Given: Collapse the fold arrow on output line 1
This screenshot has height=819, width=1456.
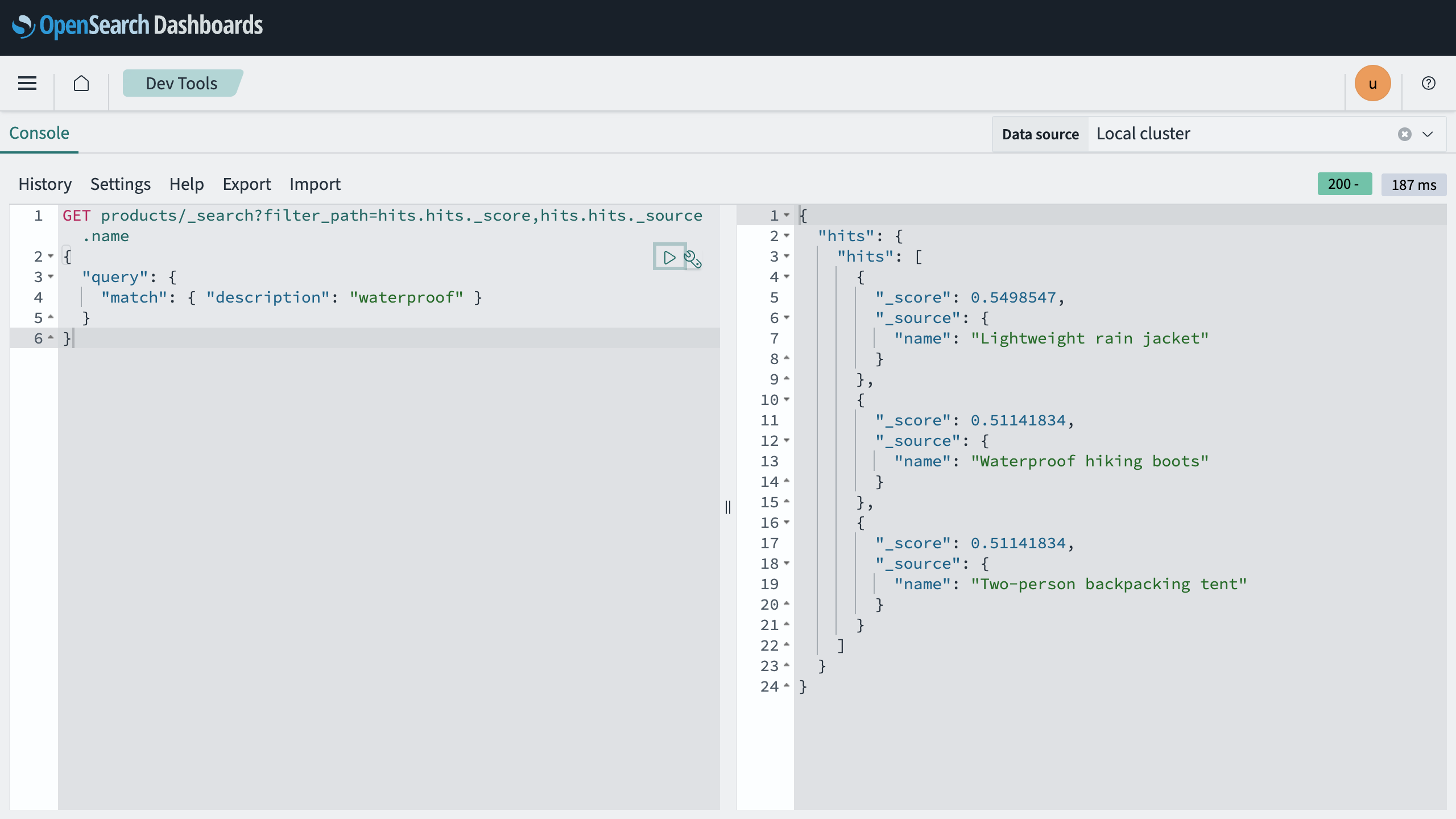Looking at the screenshot, I should click(787, 216).
